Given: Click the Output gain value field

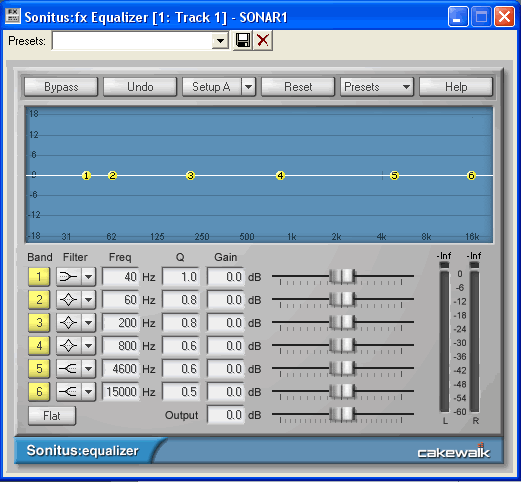Looking at the screenshot, I should tap(226, 415).
